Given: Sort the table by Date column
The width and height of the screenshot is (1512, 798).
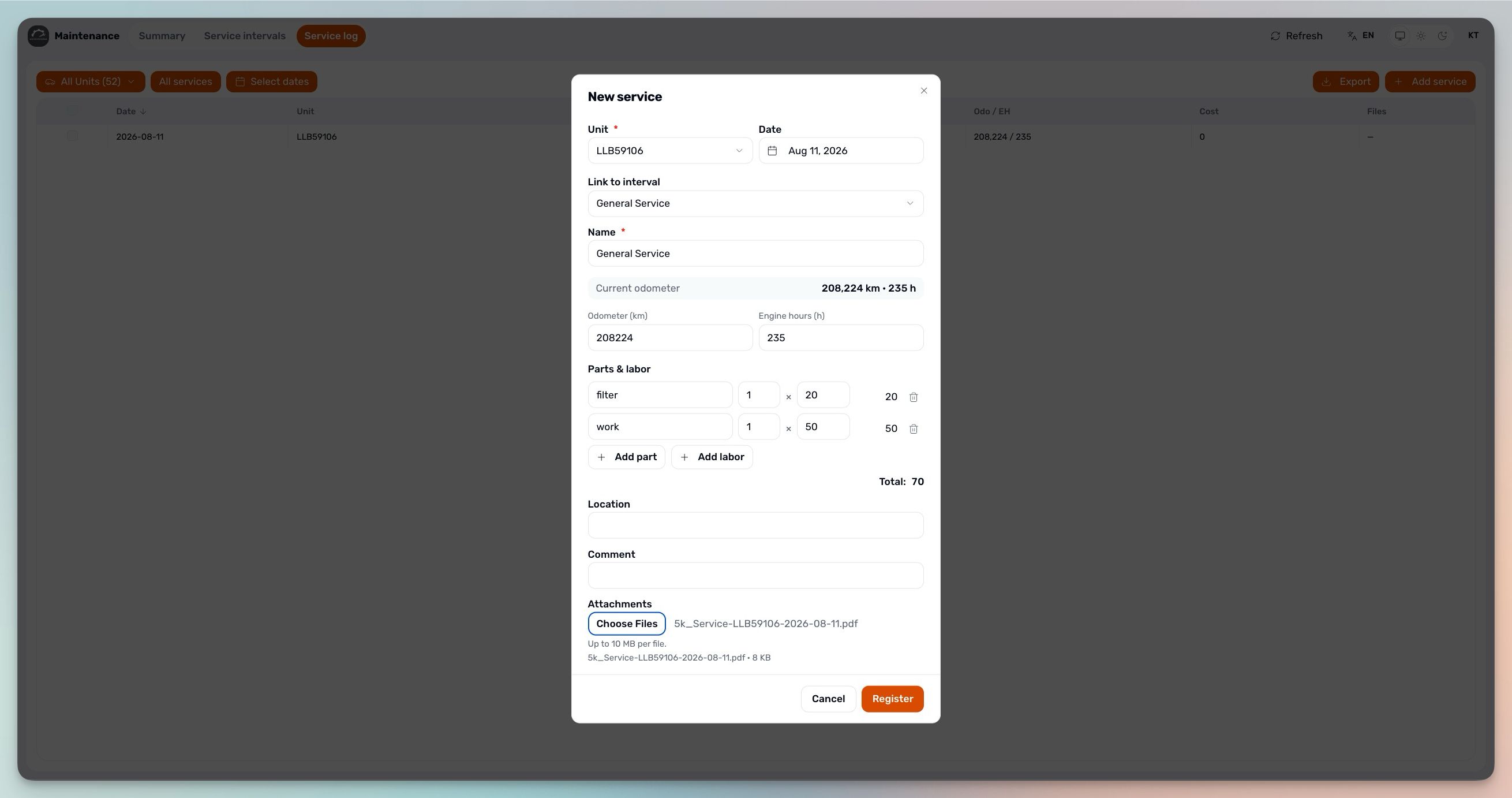Looking at the screenshot, I should tap(131, 111).
